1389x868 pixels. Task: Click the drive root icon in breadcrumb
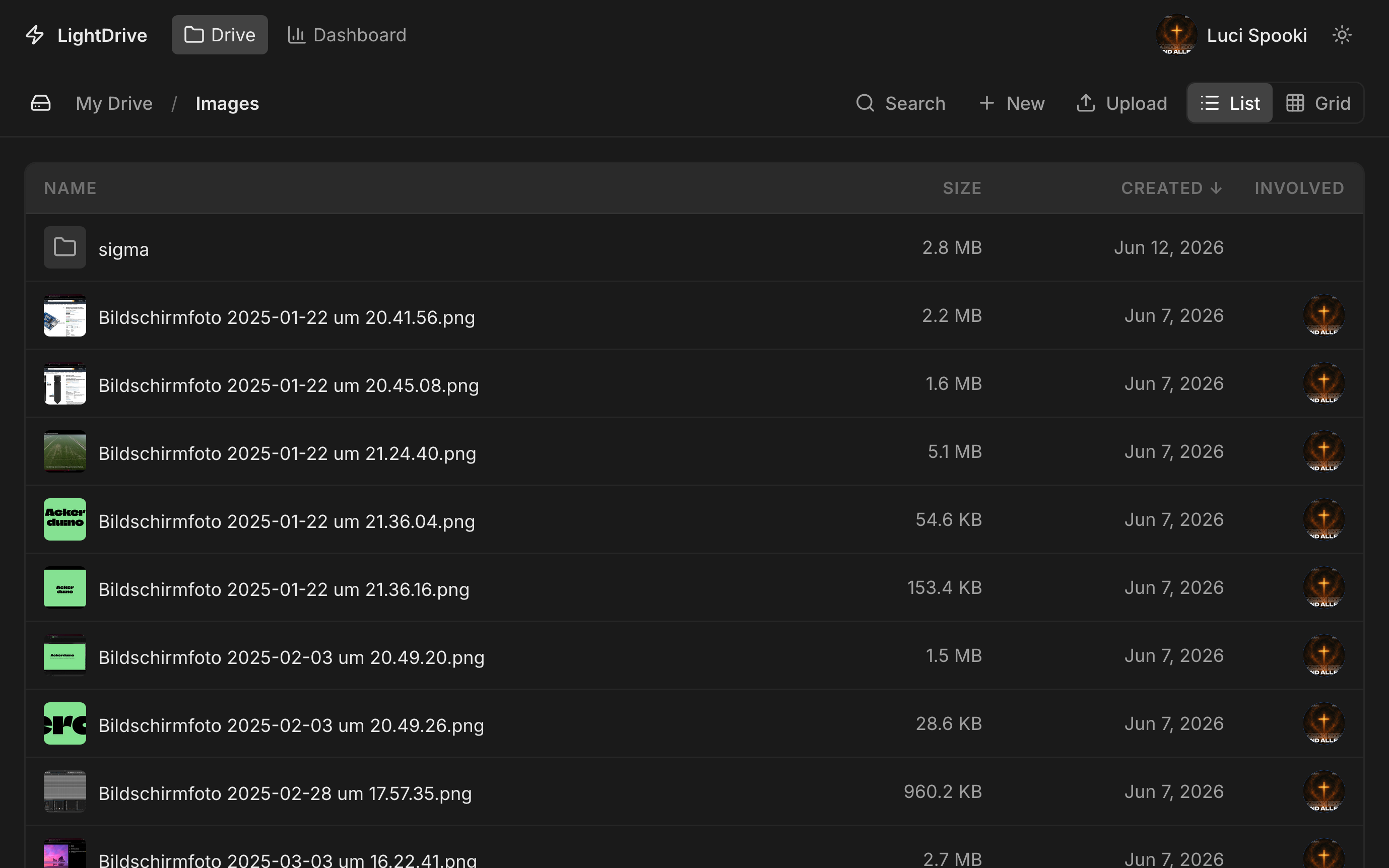coord(41,103)
